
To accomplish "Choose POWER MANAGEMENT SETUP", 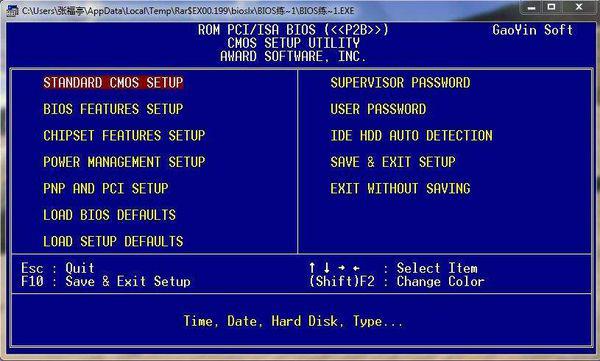I will [x=124, y=162].
